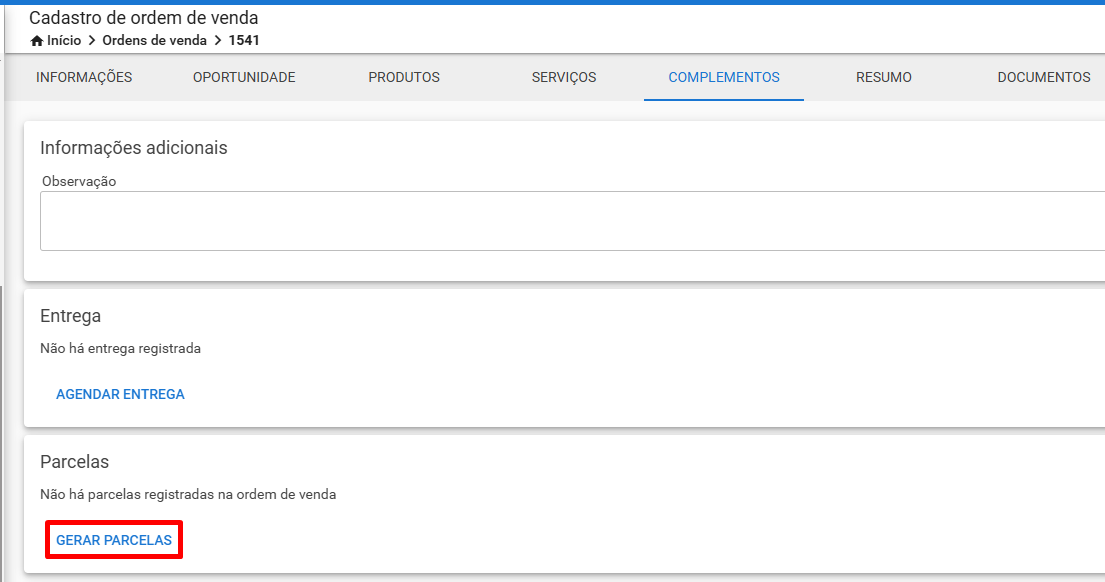
Task: Select order number 1541 in breadcrumb
Action: coord(244,41)
